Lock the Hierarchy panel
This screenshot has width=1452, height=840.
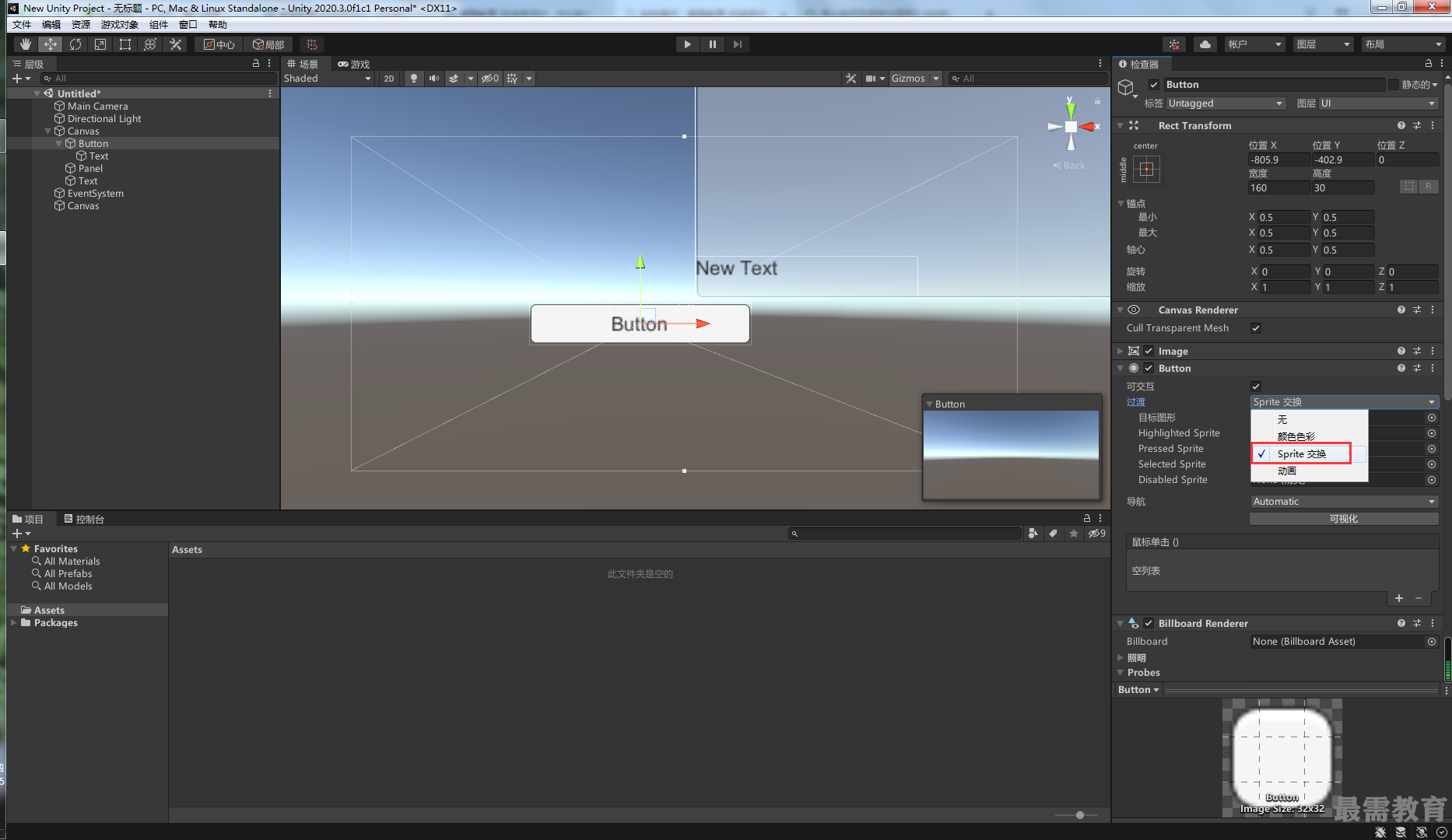[x=256, y=64]
